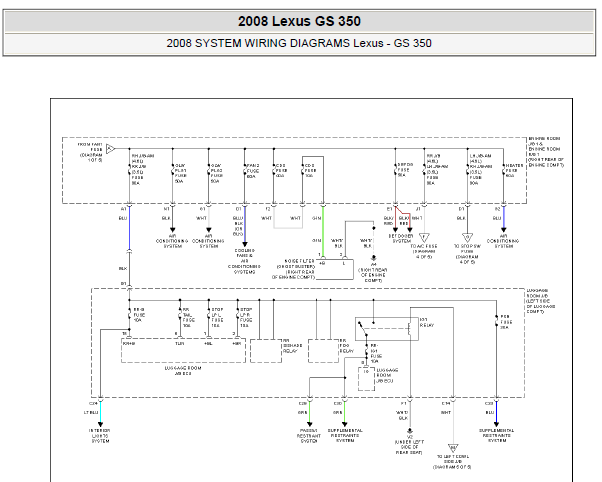Click the triangle F connector above TO A/C FUSE
The height and width of the screenshot is (482, 602).
tap(424, 237)
